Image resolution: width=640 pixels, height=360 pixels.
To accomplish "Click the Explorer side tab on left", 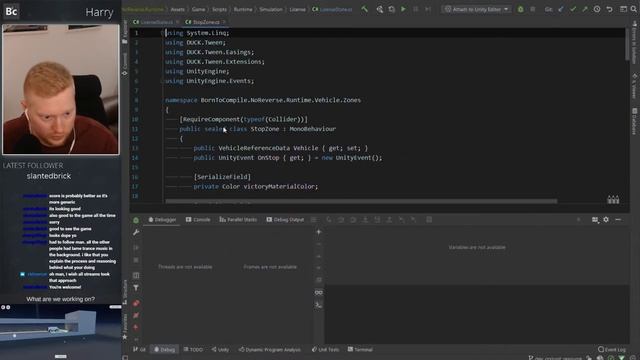I will (x=125, y=32).
